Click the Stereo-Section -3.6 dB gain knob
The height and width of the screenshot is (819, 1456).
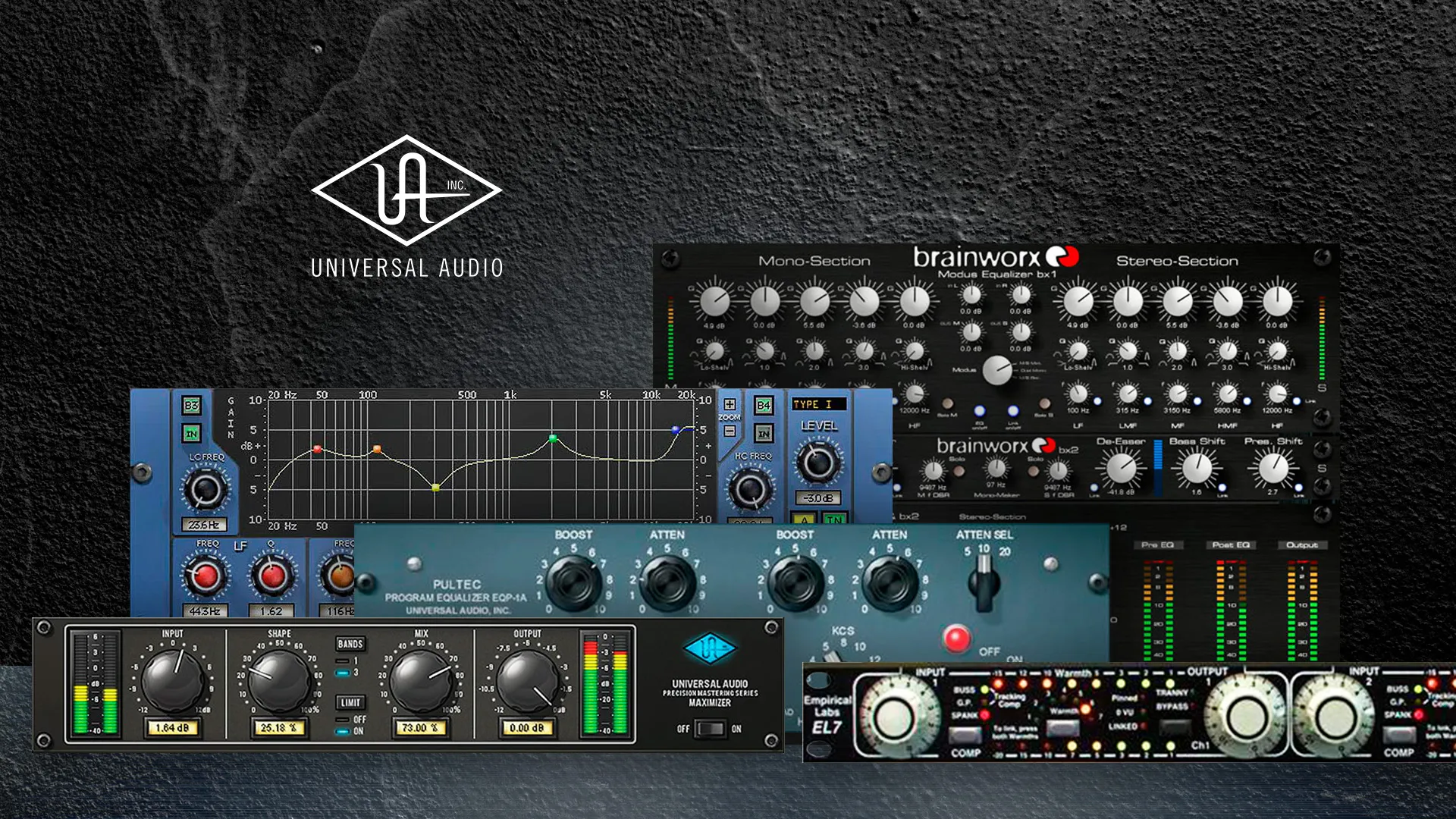[1227, 301]
